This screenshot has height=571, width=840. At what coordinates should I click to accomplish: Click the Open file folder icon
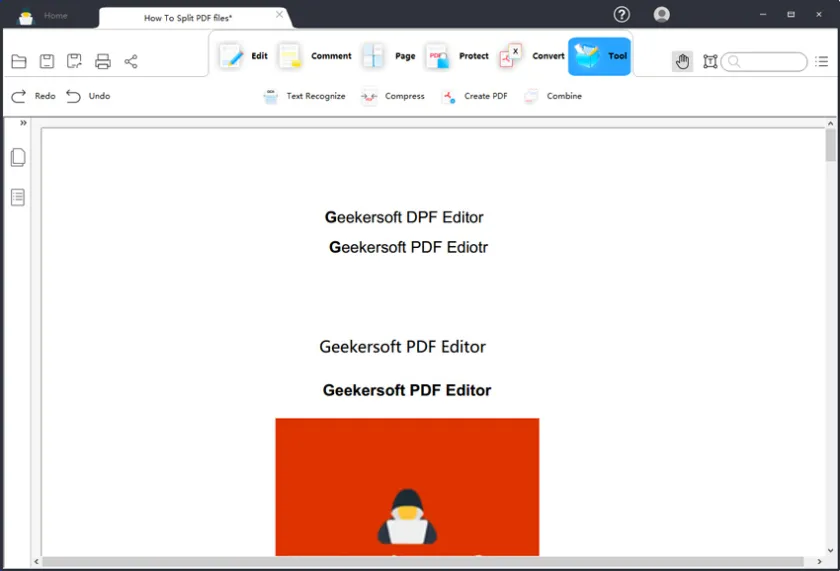click(19, 62)
